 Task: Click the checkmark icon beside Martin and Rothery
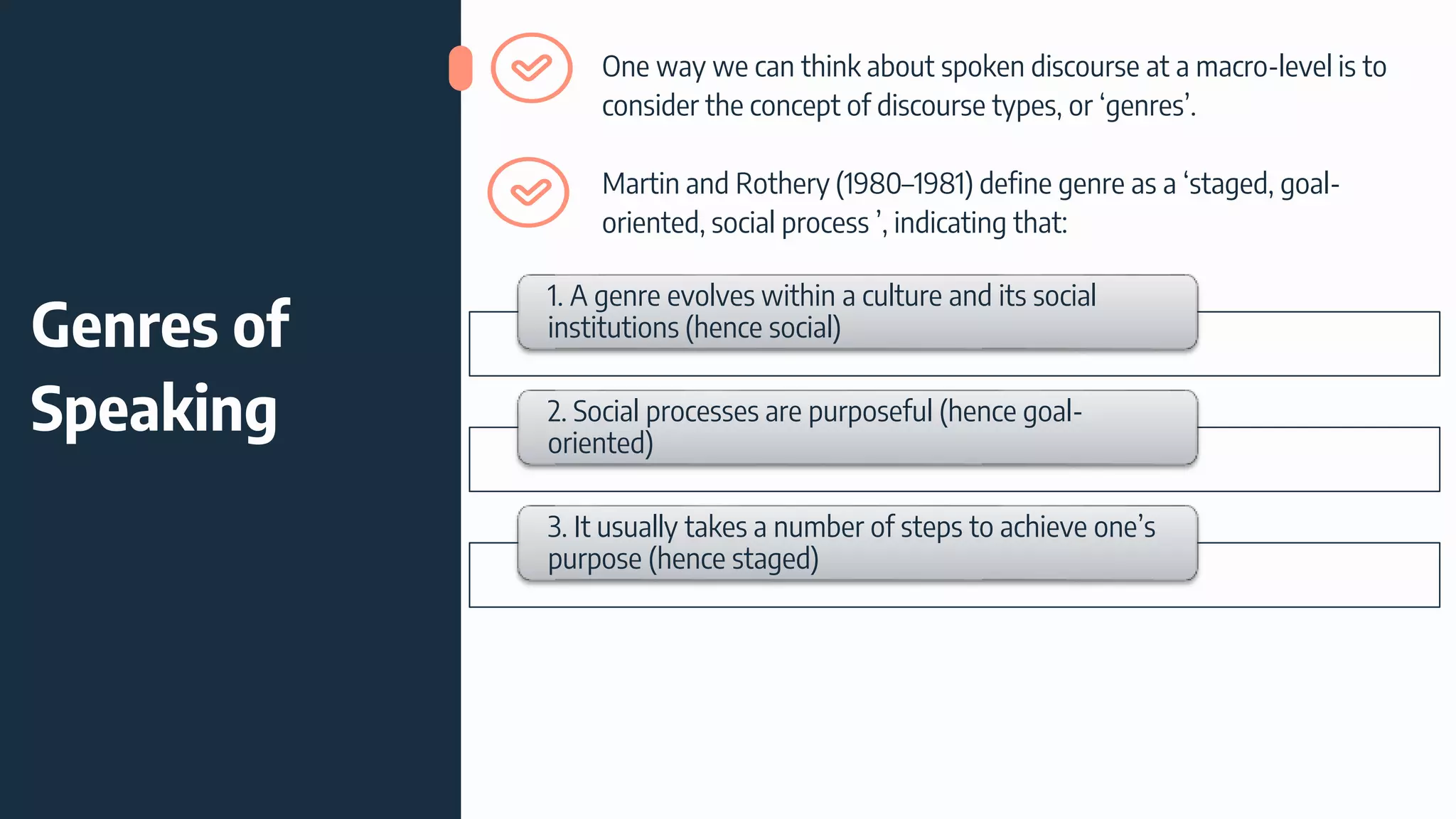[x=528, y=193]
